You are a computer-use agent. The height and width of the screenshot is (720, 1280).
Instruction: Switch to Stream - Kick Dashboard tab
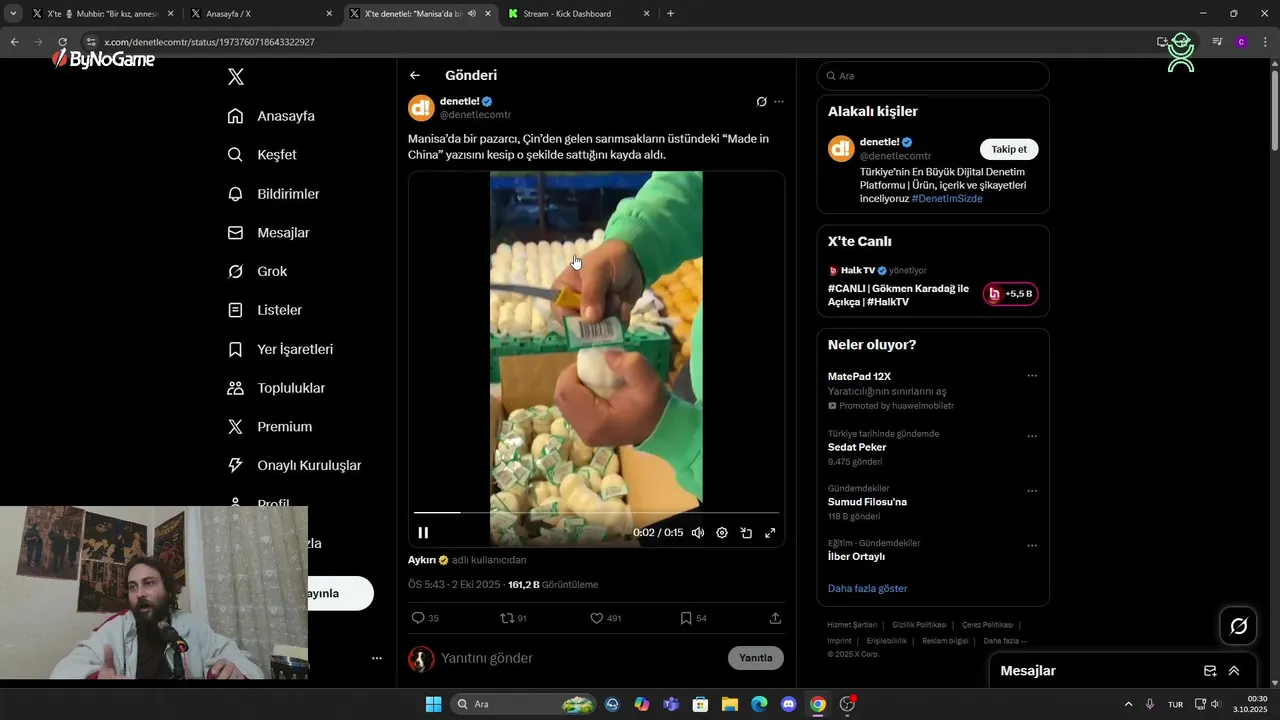point(580,14)
